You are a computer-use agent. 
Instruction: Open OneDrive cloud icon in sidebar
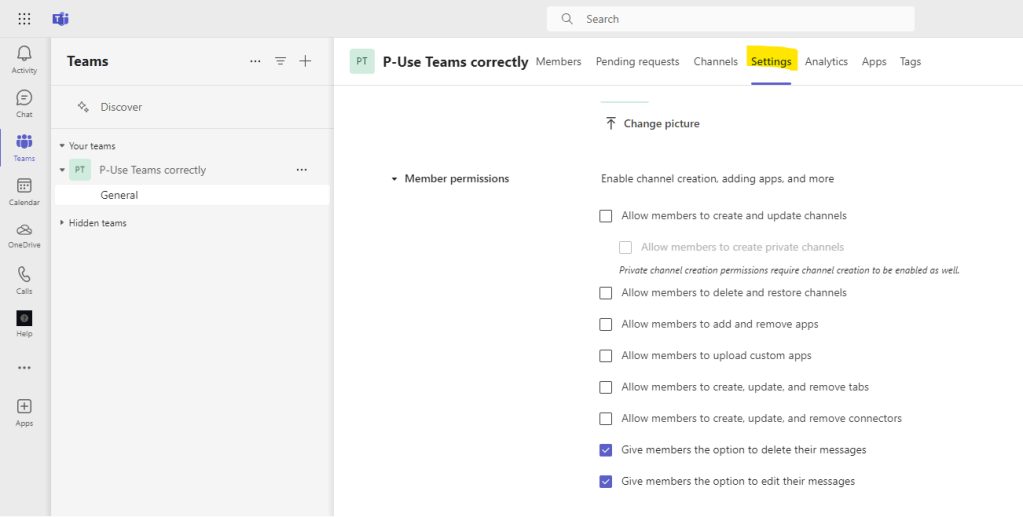click(24, 231)
